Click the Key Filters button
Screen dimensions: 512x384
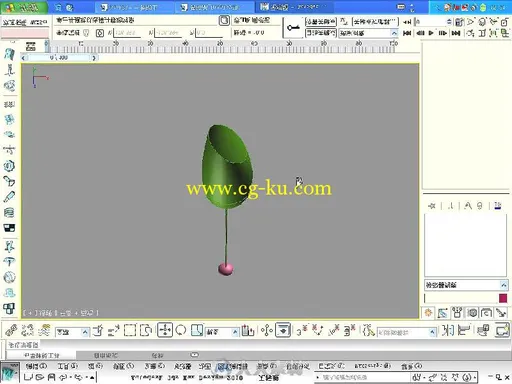(375, 22)
